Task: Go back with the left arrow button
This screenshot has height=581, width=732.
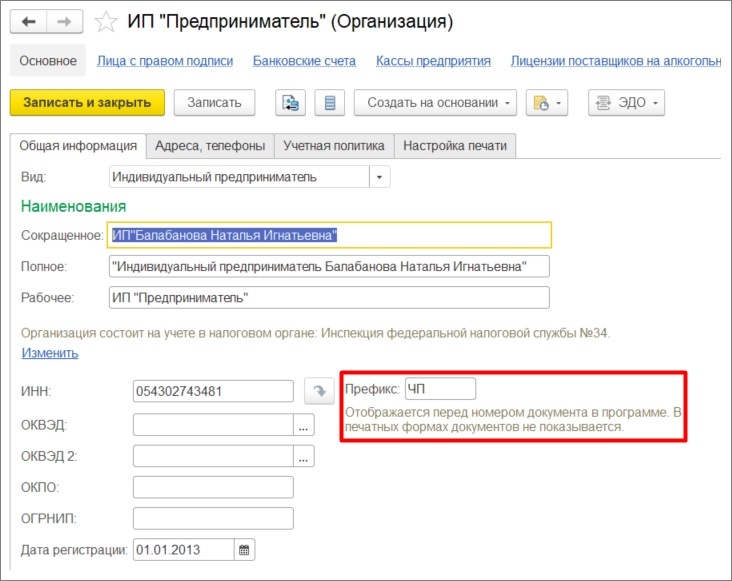Action: (x=28, y=21)
